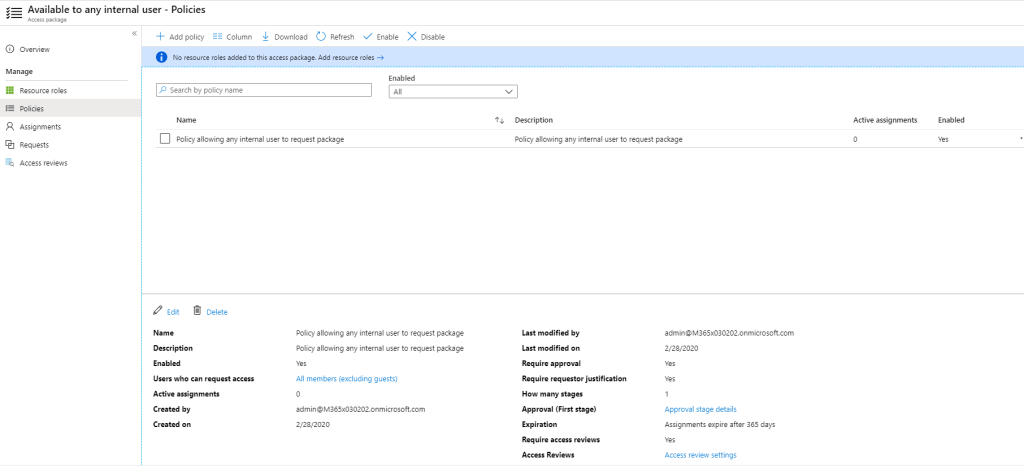
Task: Open the Access review settings link
Action: click(x=700, y=455)
